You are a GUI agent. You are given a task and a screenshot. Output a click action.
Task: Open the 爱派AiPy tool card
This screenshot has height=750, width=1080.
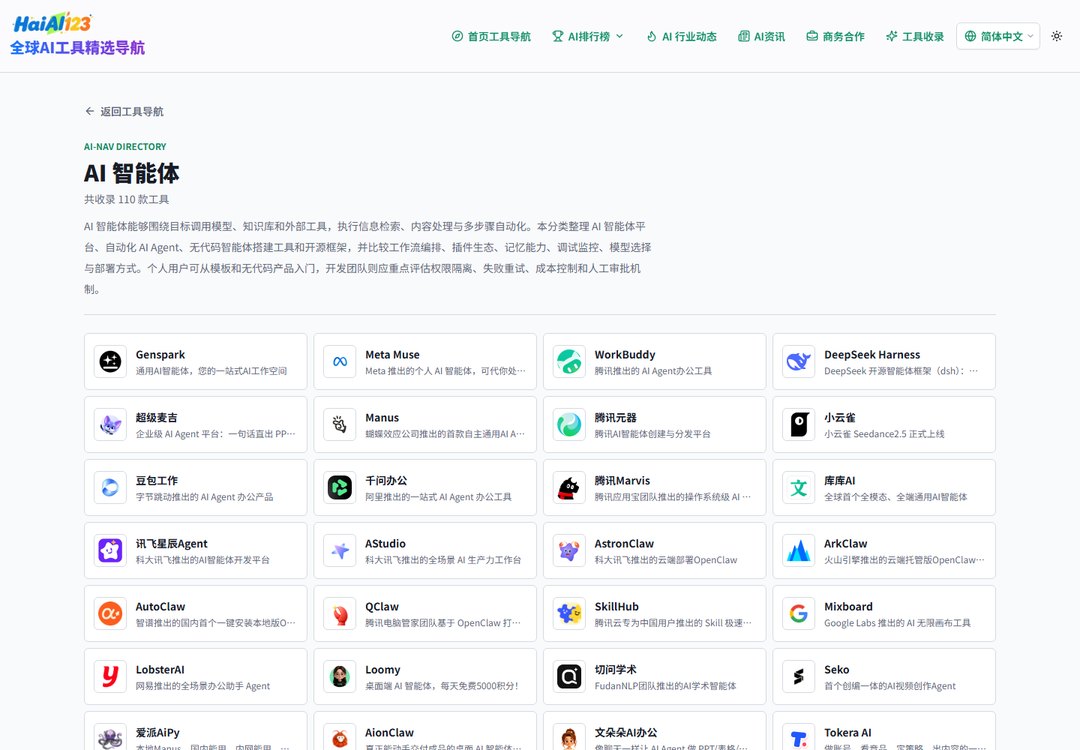click(x=196, y=731)
